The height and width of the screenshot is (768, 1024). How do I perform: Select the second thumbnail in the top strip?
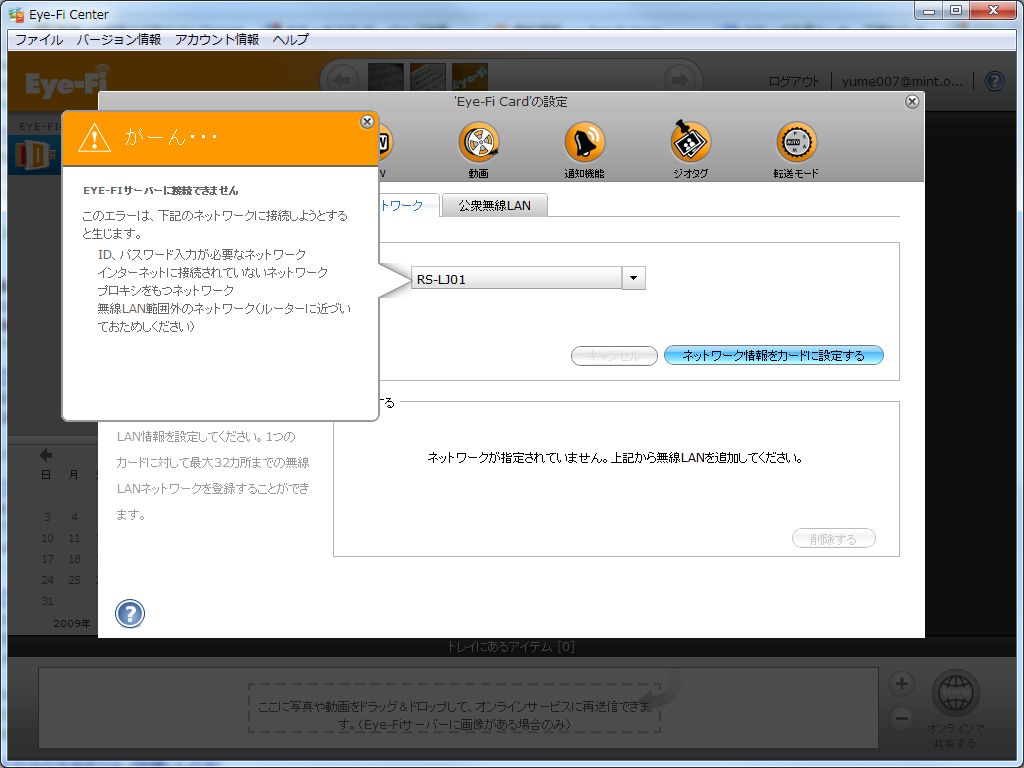pos(428,78)
